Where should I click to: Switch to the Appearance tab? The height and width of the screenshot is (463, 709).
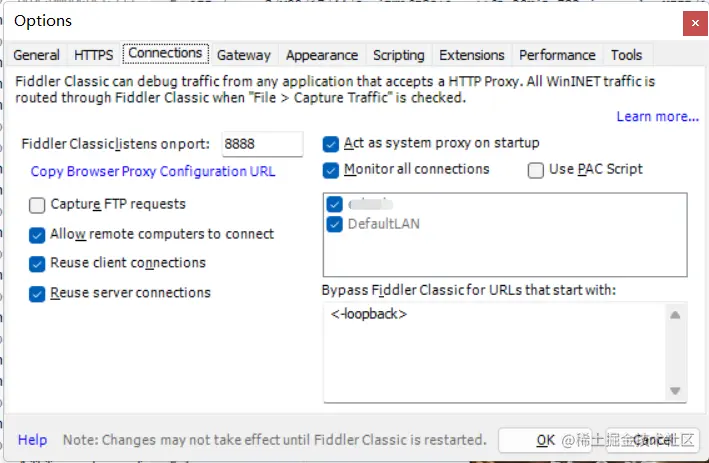point(322,55)
